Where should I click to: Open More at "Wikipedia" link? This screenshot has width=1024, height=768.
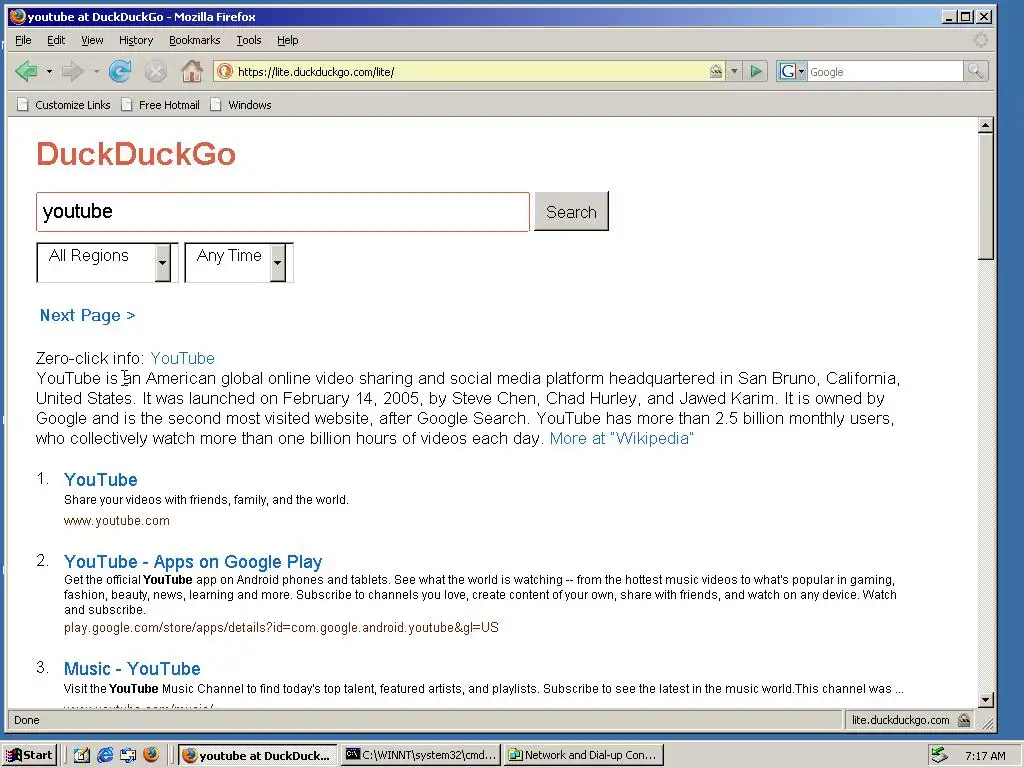[621, 438]
